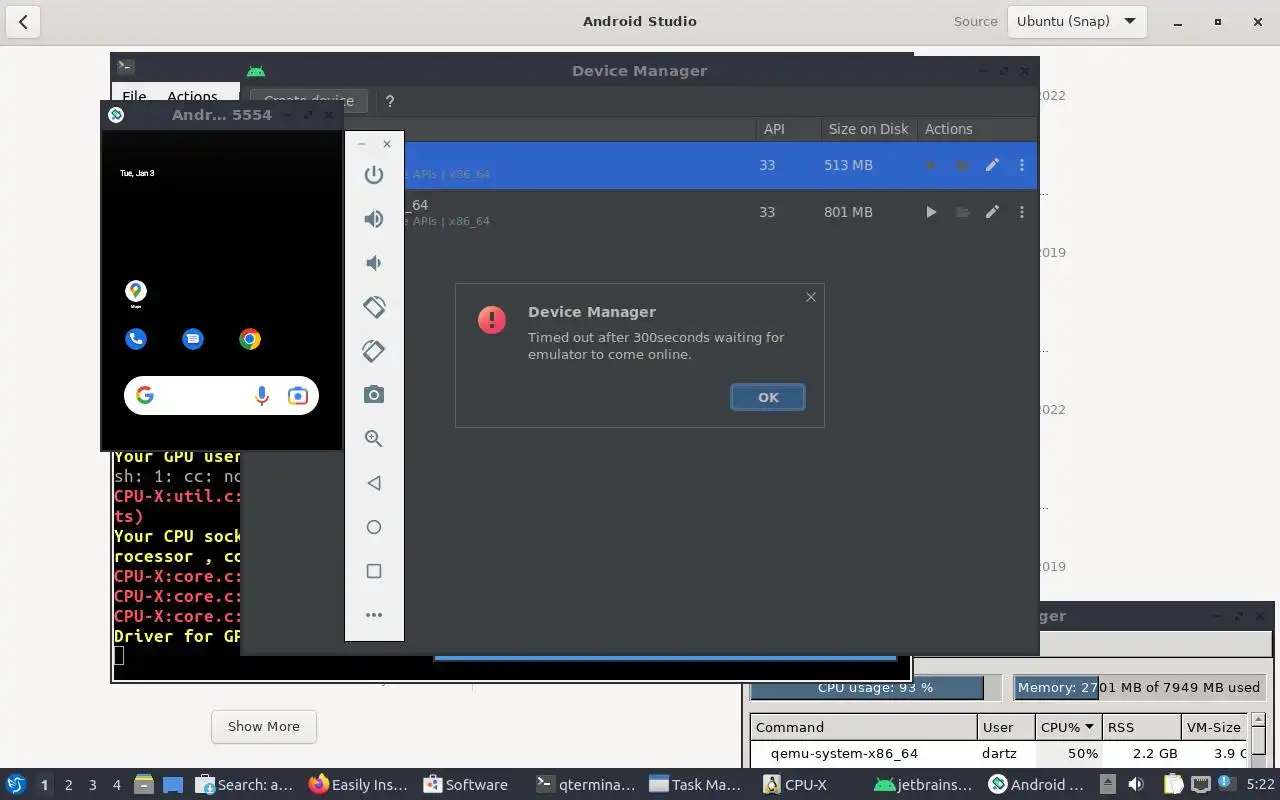Click the Android robot icon above Create device
This screenshot has width=1280, height=800.
pos(256,71)
